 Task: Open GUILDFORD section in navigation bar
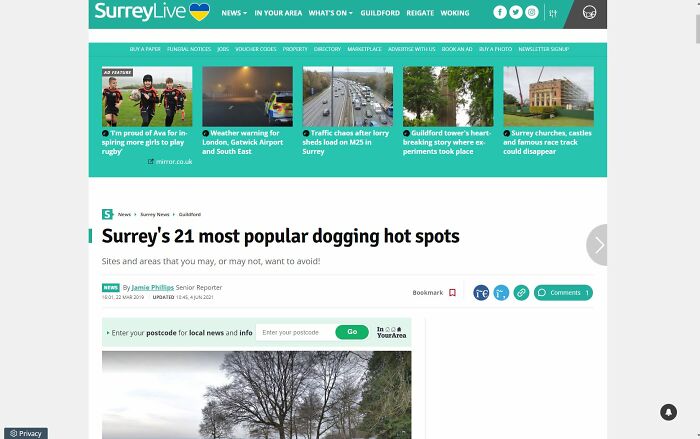380,13
